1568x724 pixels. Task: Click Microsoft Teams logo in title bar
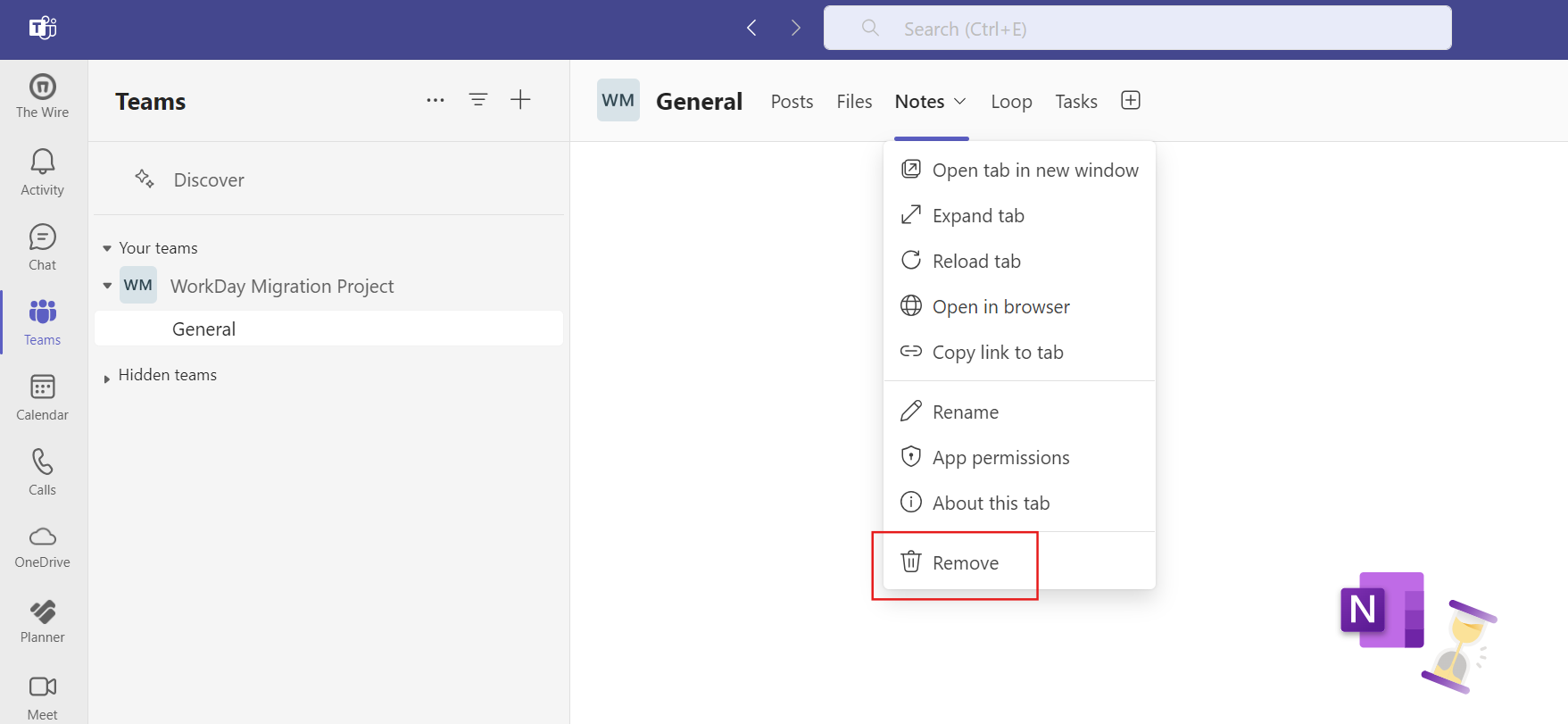pos(42,29)
